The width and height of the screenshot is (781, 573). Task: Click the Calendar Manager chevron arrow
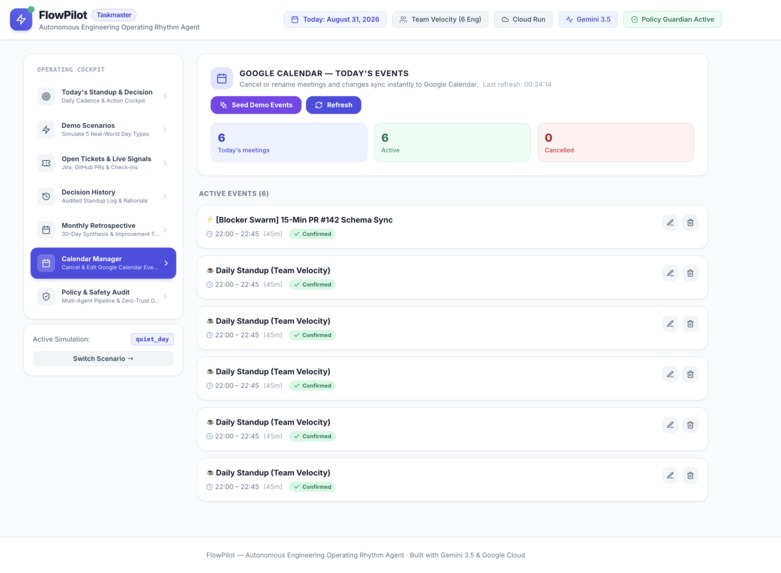166,263
